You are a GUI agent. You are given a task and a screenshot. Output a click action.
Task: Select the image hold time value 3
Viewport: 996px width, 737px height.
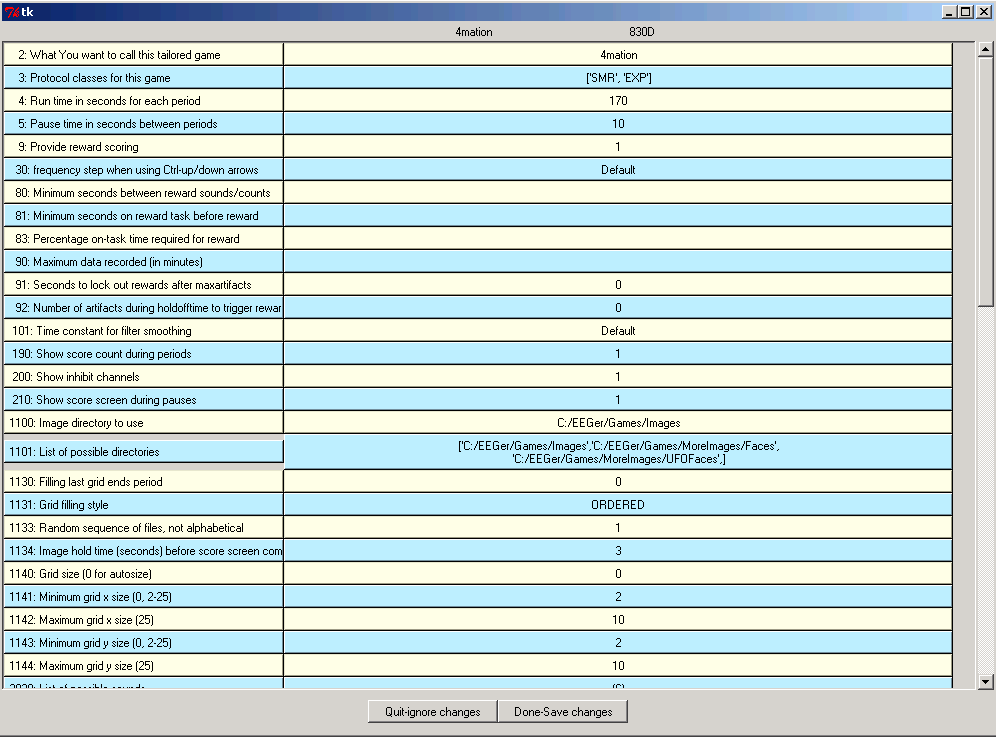[618, 550]
